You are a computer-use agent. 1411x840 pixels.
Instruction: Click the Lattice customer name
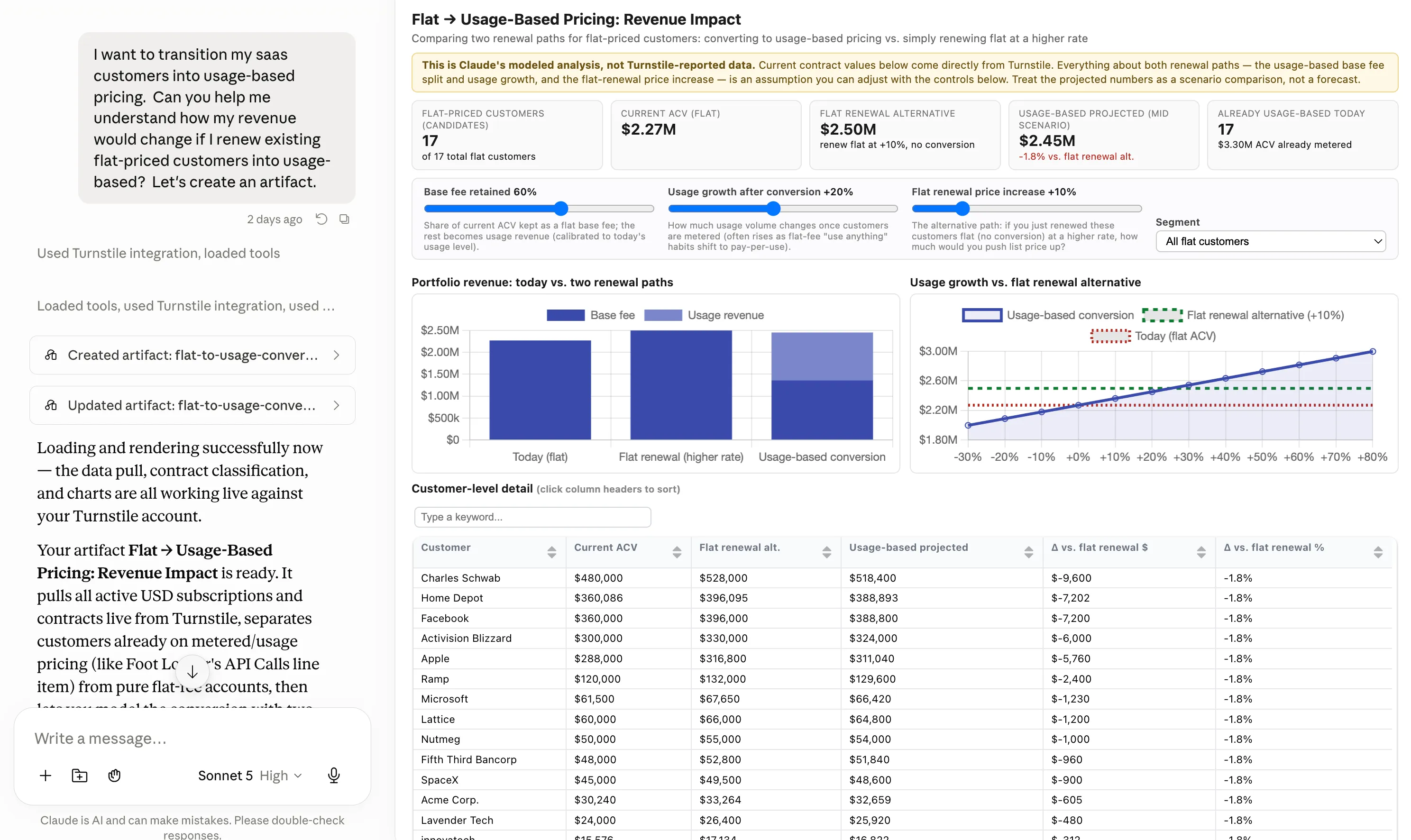pyautogui.click(x=438, y=719)
